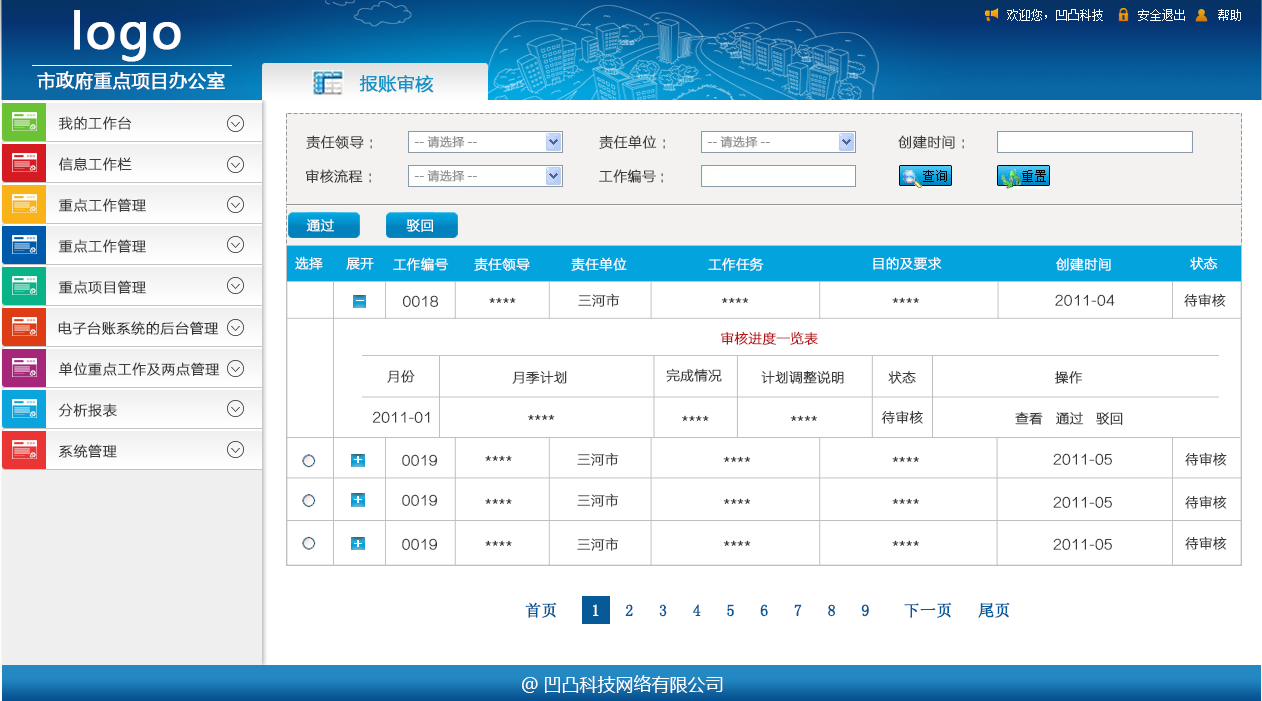Click the person icon next to 帮助
The height and width of the screenshot is (701, 1262).
tap(1202, 15)
